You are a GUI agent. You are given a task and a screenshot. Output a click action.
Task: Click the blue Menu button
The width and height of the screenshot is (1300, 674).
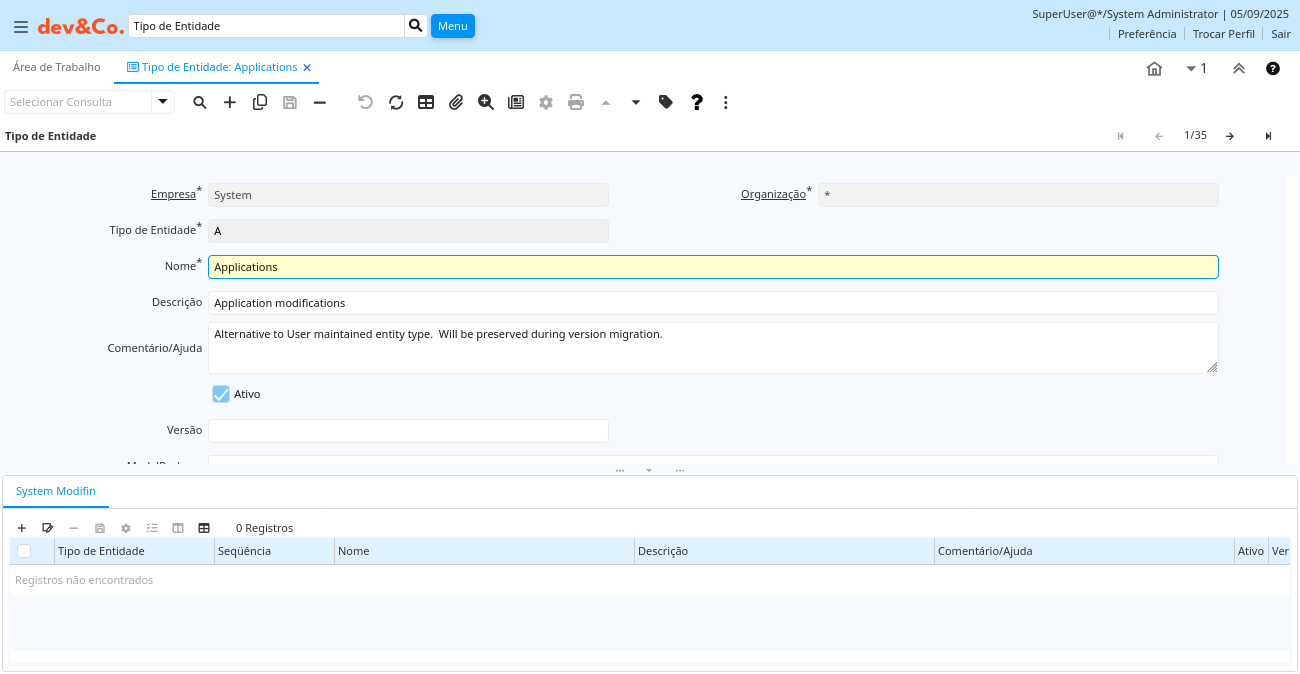point(452,26)
